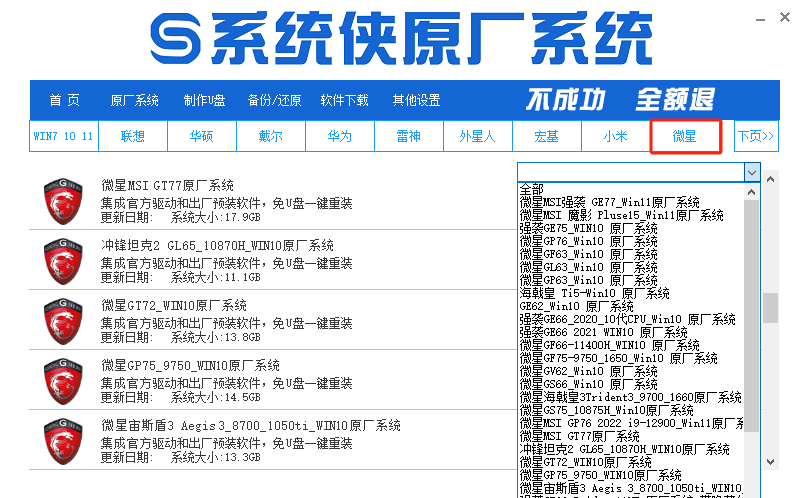Go to next brands page with 下页>>
This screenshot has width=808, height=498.
pos(756,136)
